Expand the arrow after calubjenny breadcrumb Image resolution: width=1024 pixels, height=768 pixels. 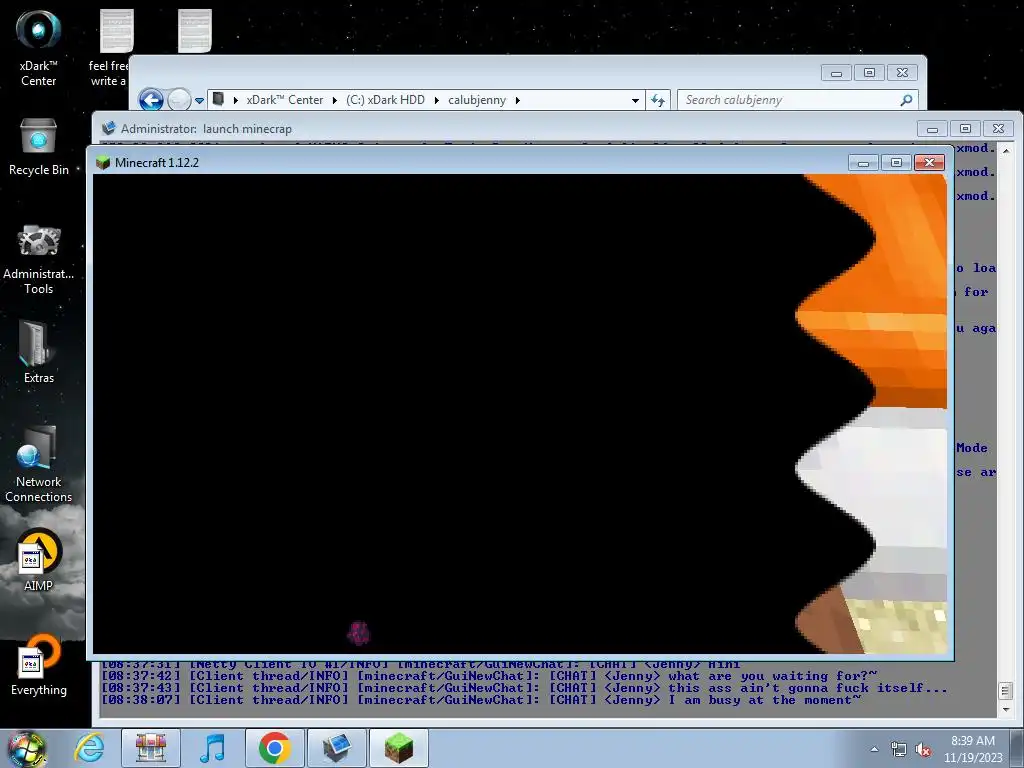(517, 100)
